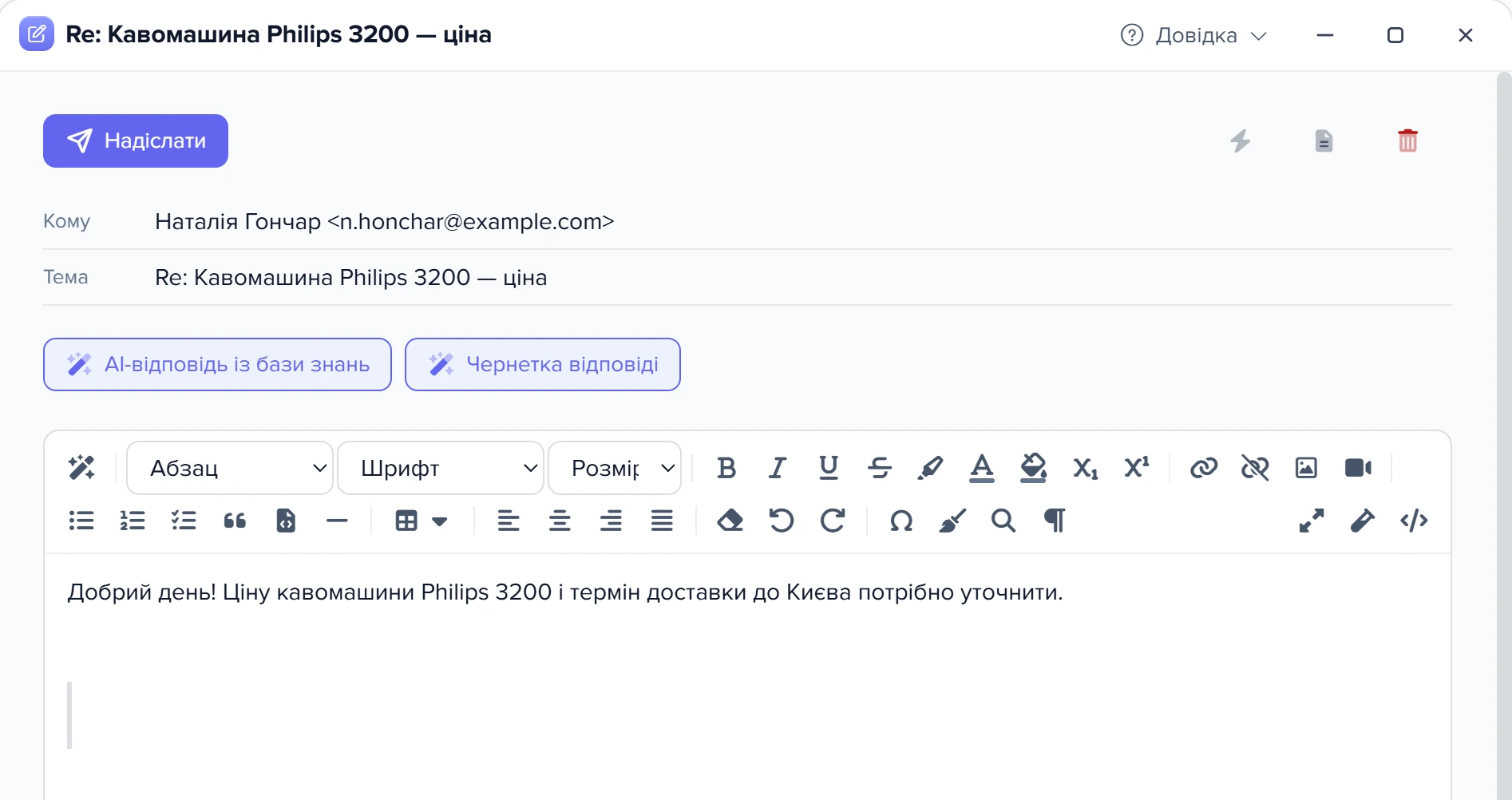1512x800 pixels.
Task: Click the copy format paintbrush icon
Action: point(952,521)
